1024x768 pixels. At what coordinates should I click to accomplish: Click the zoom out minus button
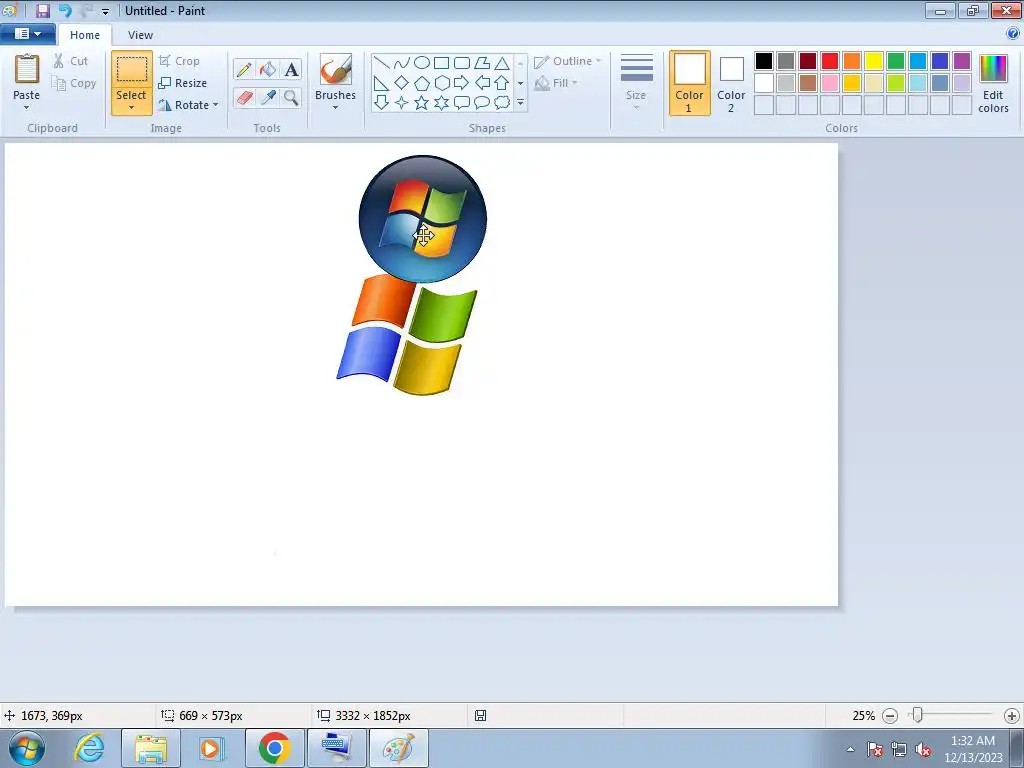tap(889, 716)
